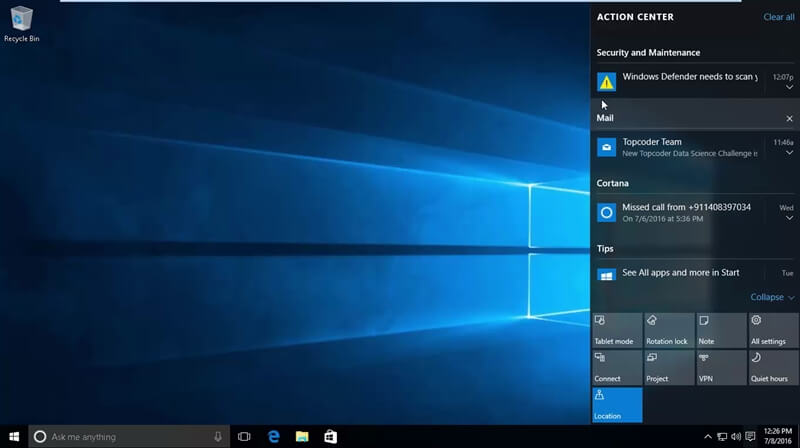Click Clear all notifications link
800x448 pixels.
pos(779,17)
